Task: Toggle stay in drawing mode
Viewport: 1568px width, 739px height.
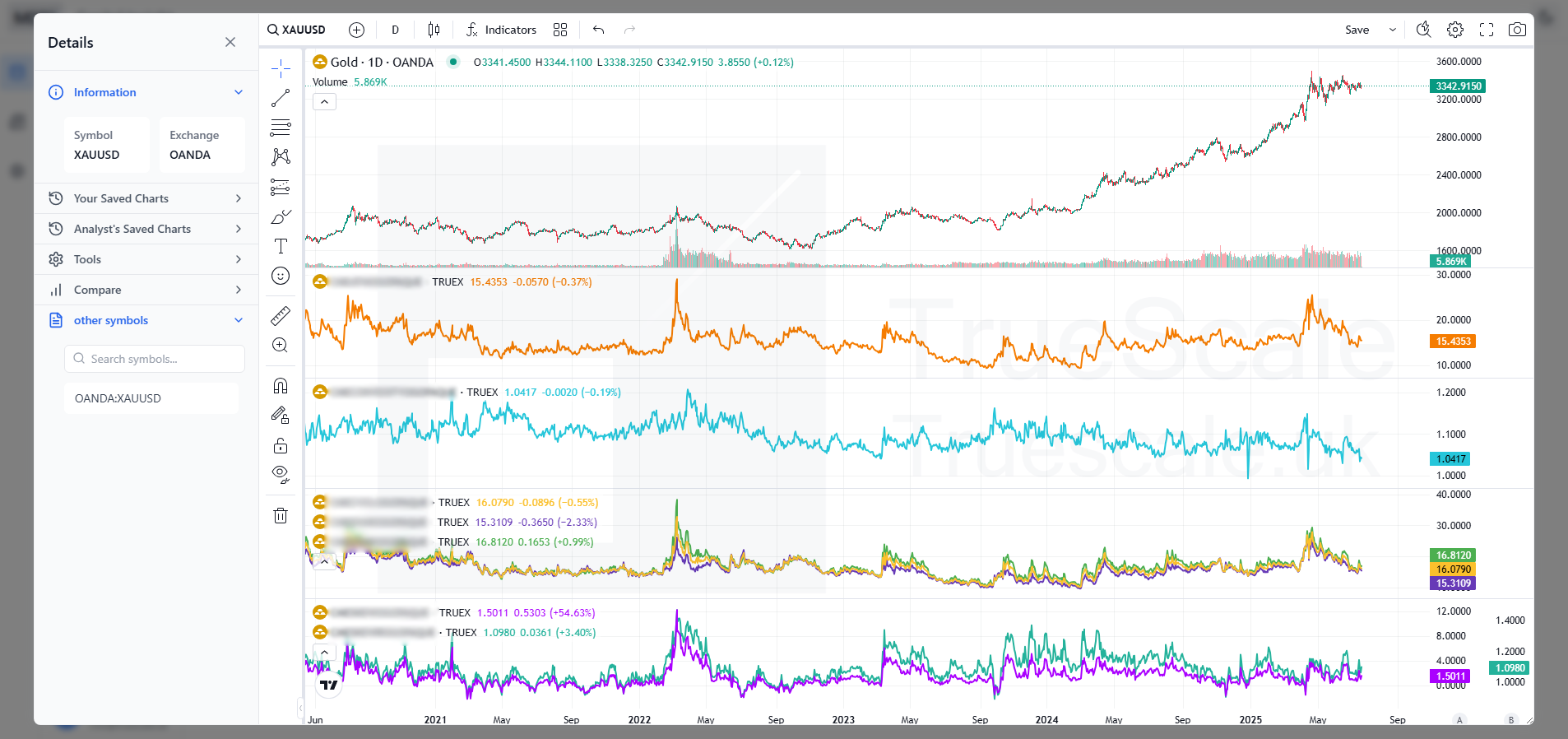Action: tap(281, 416)
